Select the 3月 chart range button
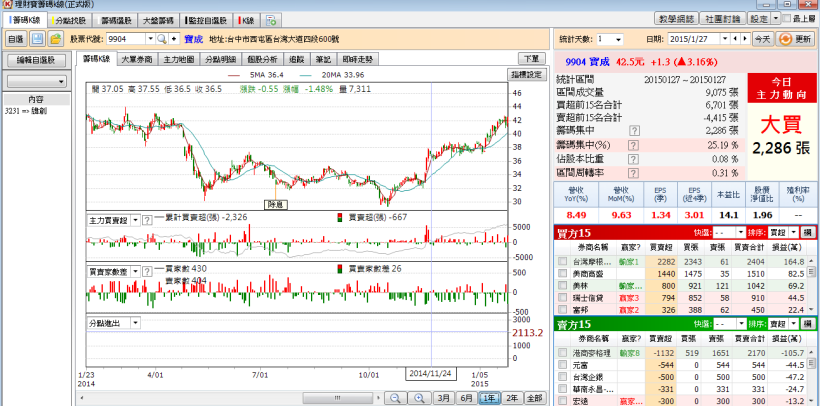Image resolution: width=820 pixels, height=406 pixels. 444,398
